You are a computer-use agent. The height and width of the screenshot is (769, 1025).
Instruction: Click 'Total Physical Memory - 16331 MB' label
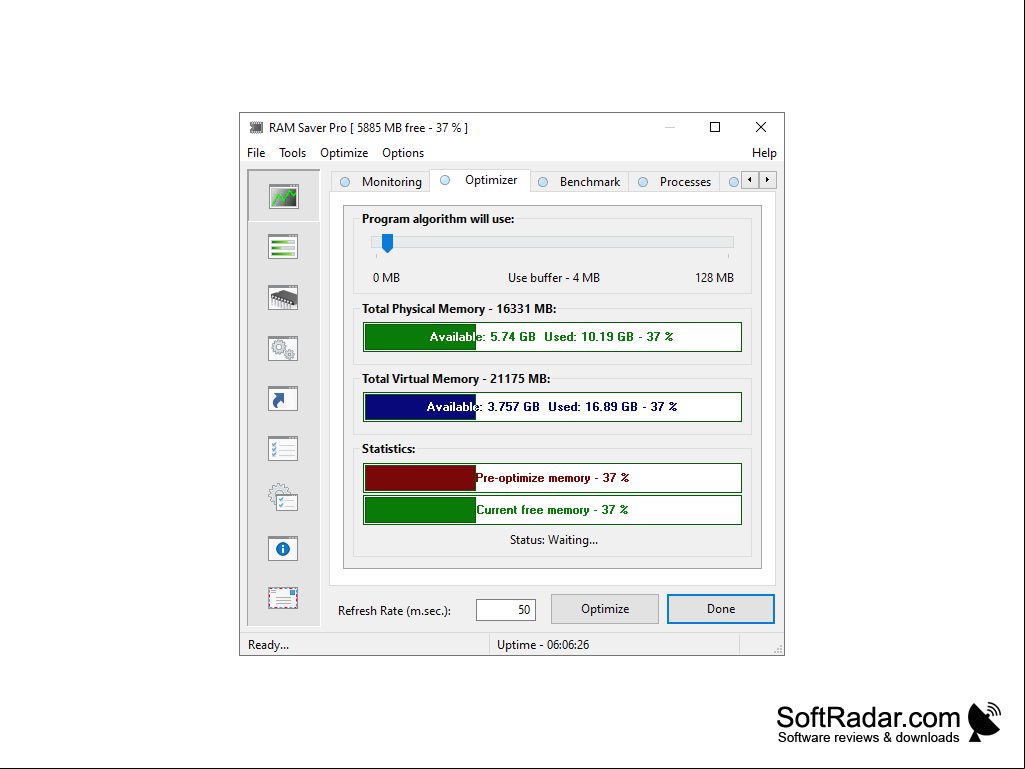tap(459, 309)
